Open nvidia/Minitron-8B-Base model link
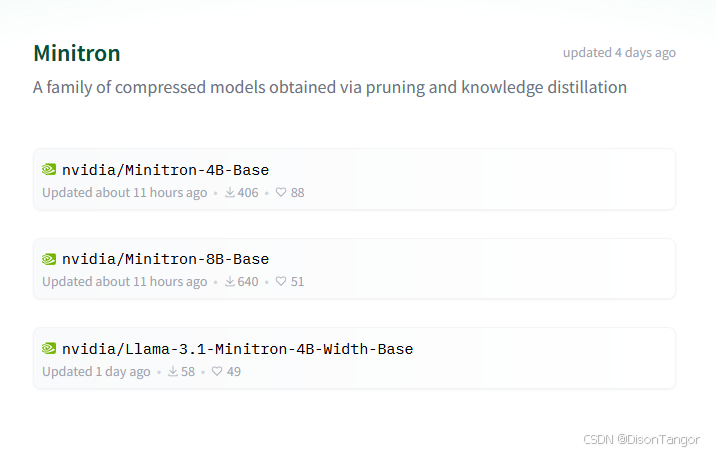Viewport: 716px width, 452px height. pyautogui.click(x=165, y=259)
